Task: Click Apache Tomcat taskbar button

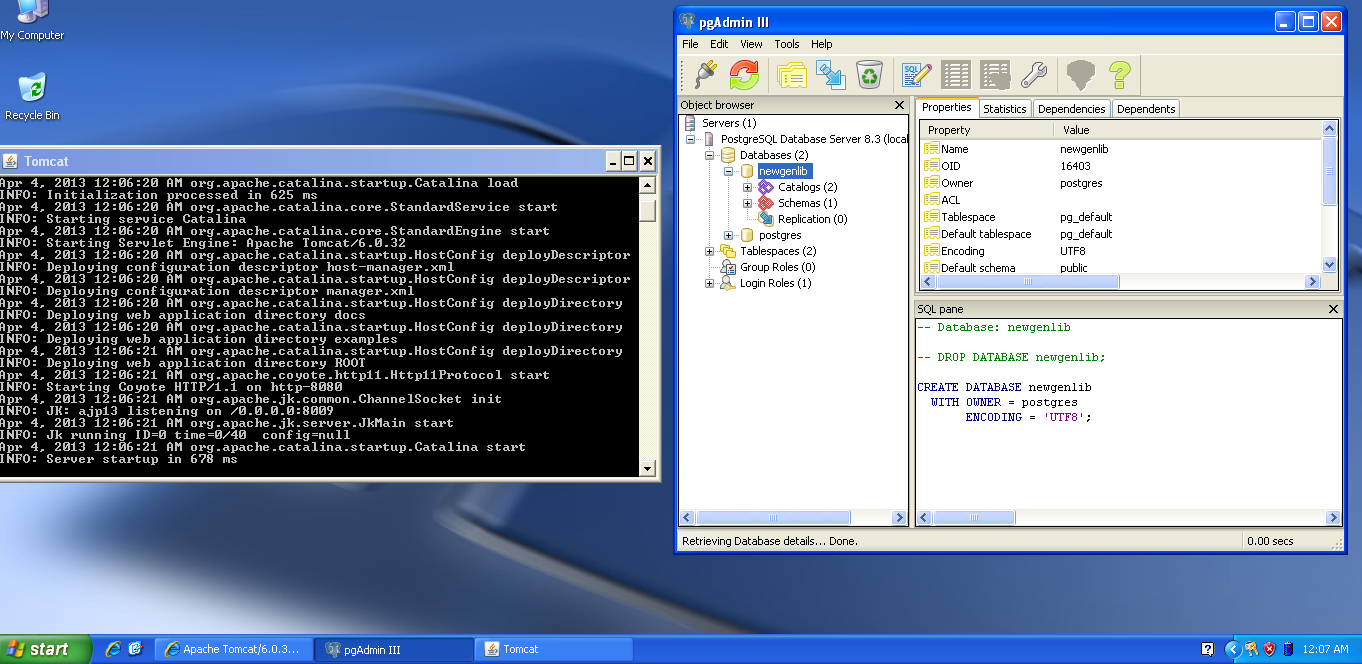Action: [234, 649]
